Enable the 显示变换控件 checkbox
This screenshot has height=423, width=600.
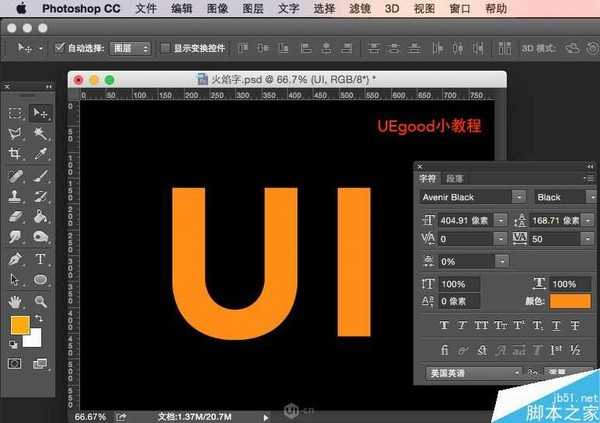tap(166, 48)
